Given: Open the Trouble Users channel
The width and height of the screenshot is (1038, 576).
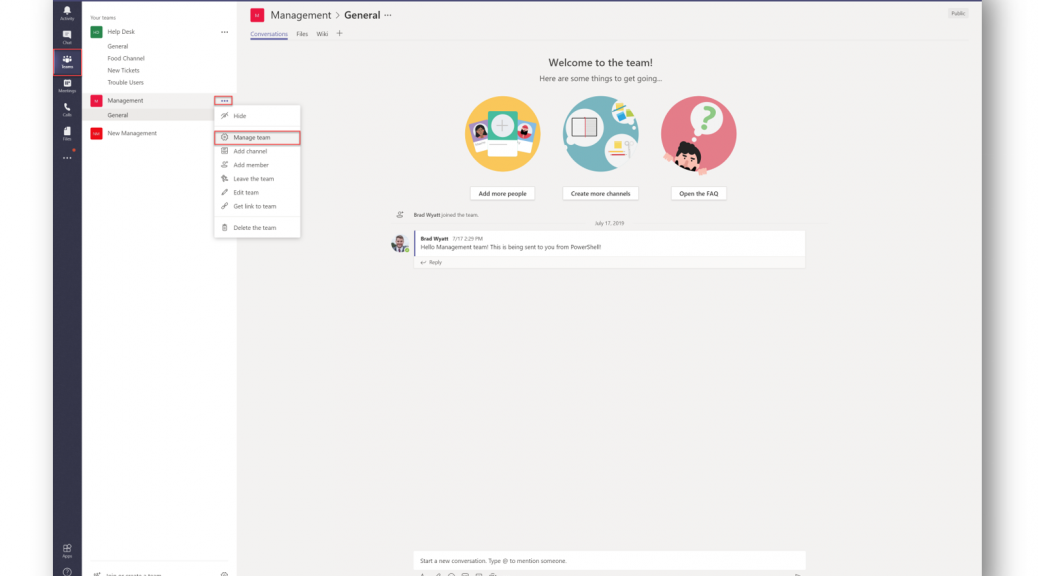Looking at the screenshot, I should [x=125, y=83].
